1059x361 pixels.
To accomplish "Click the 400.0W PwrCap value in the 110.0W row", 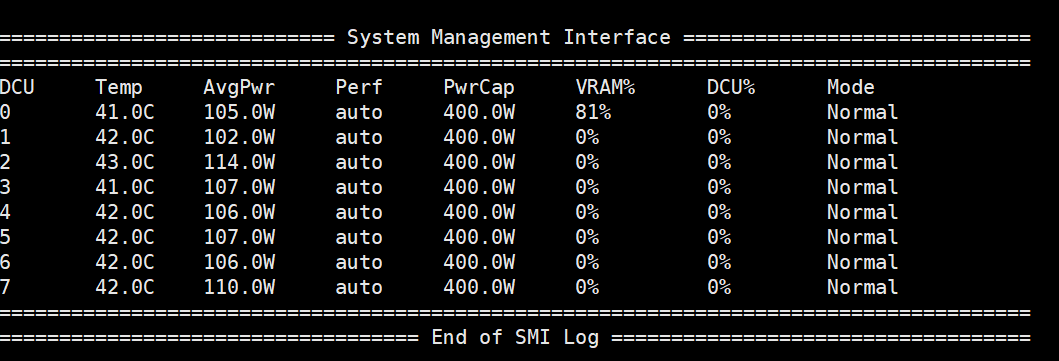I will tap(479, 287).
